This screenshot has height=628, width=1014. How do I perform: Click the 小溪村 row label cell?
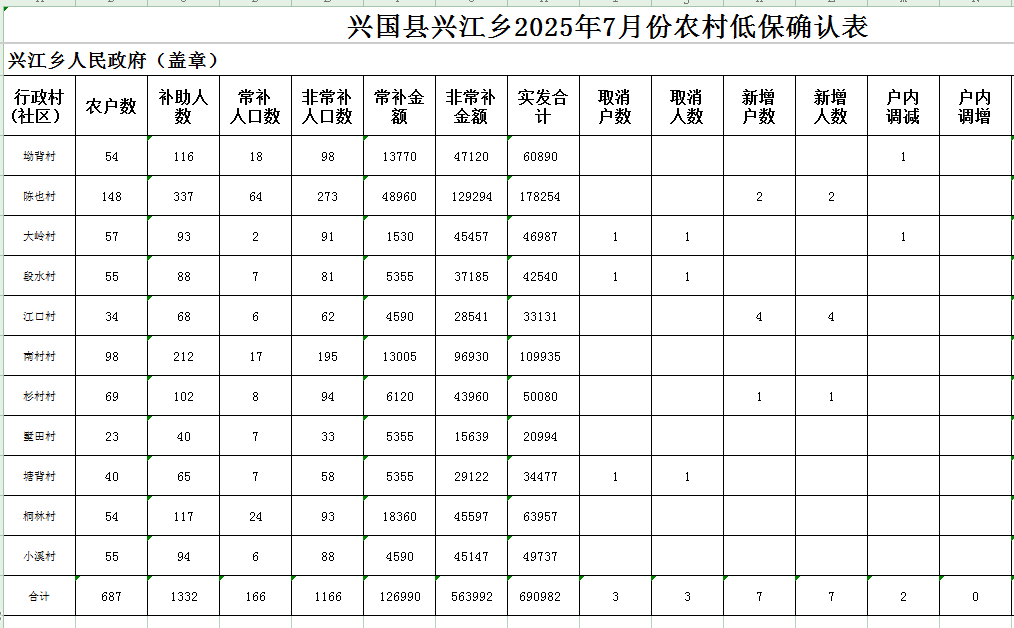[39, 557]
